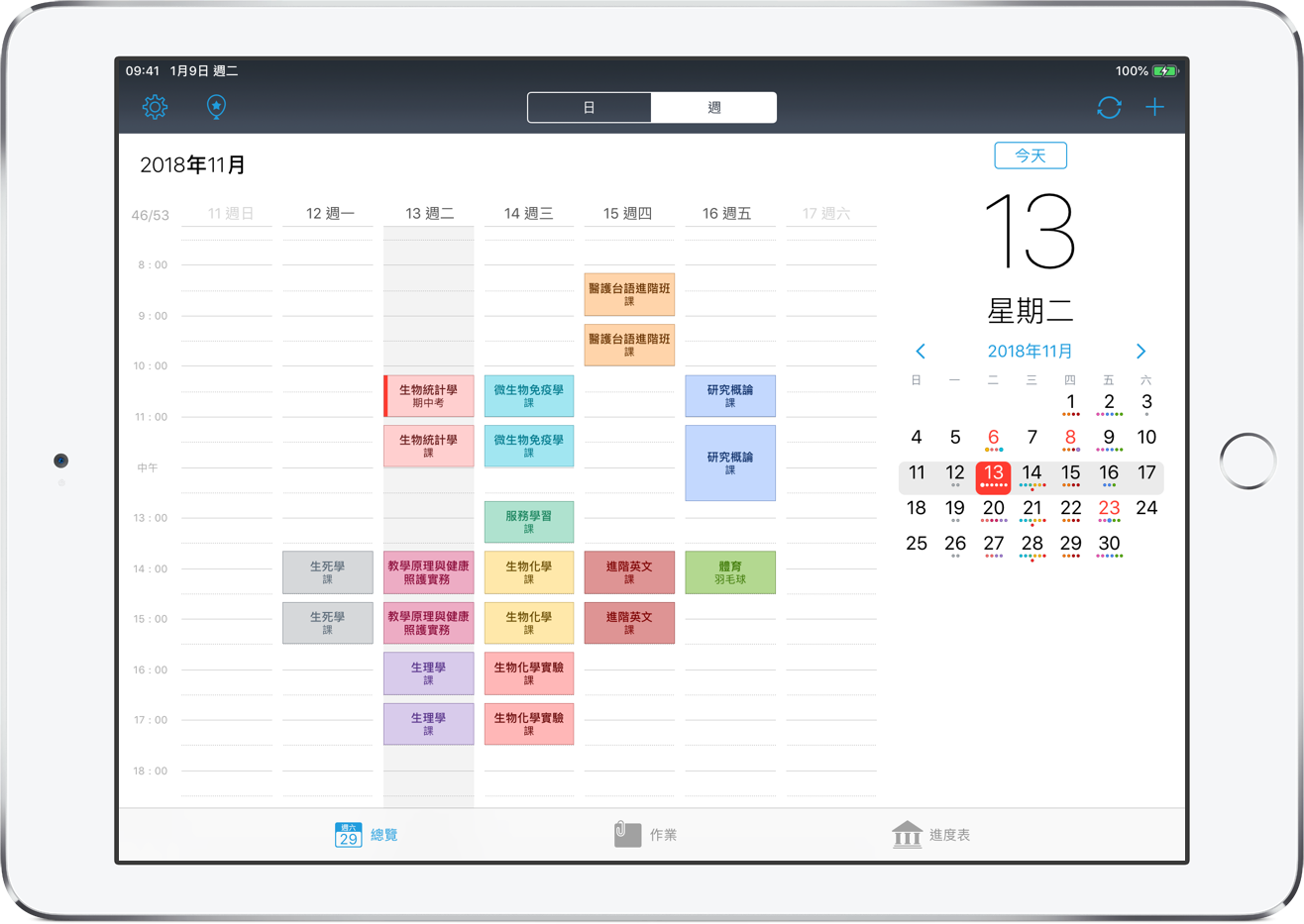This screenshot has height=924, width=1304.
Task: Open second 教學原理與健康照護實務 event at 15:00
Action: 429,623
